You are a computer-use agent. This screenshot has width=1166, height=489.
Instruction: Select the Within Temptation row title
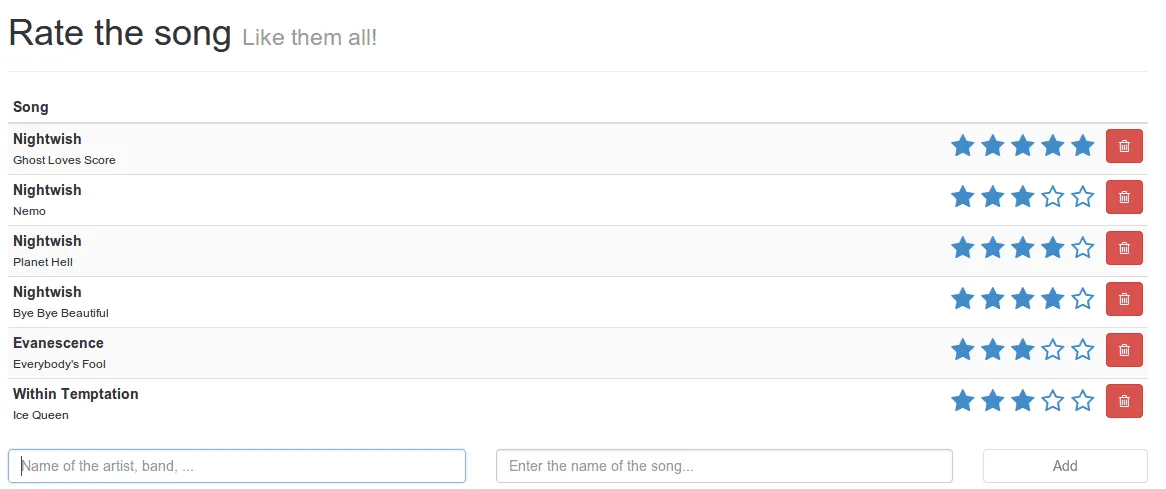76,394
